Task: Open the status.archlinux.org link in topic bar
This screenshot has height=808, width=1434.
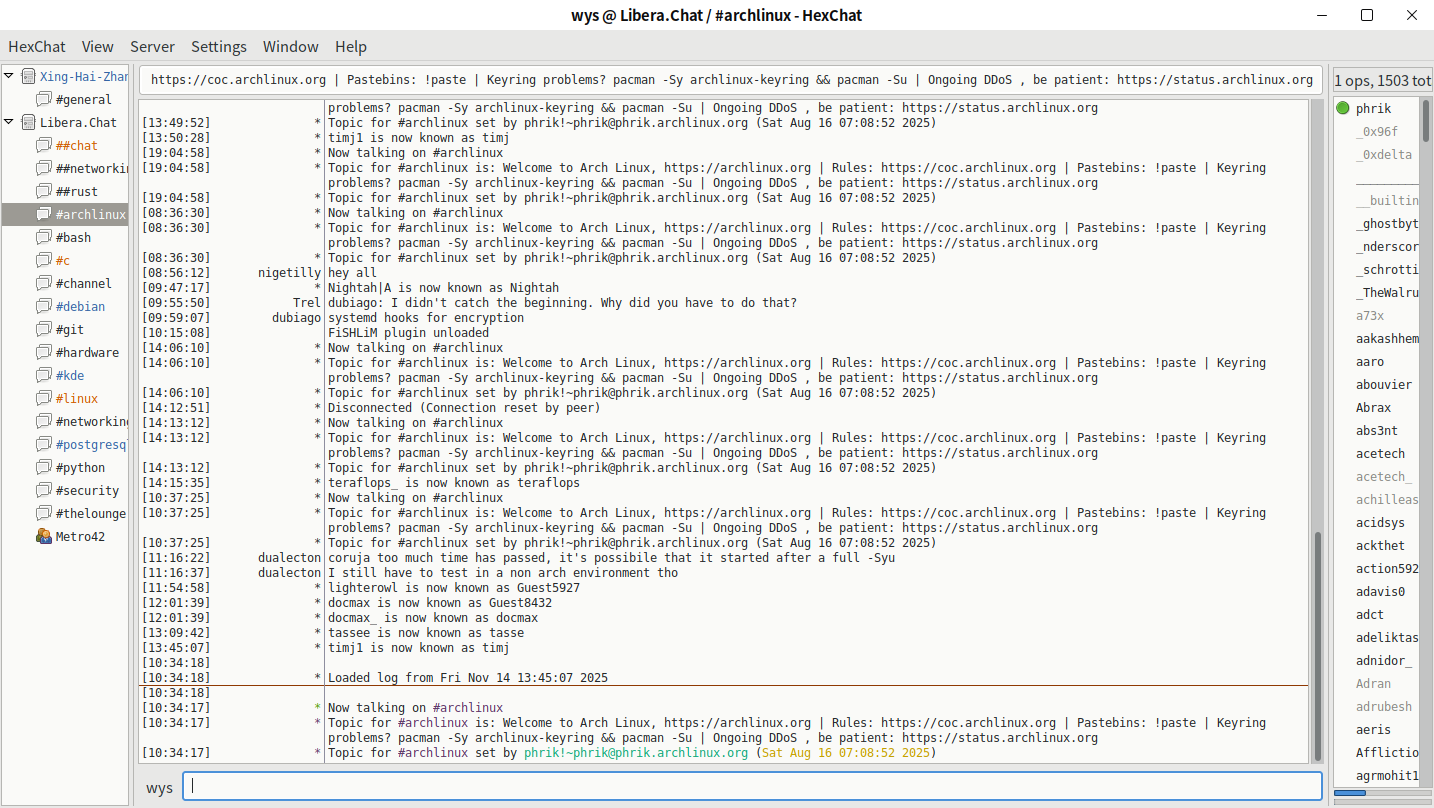Action: click(1214, 80)
